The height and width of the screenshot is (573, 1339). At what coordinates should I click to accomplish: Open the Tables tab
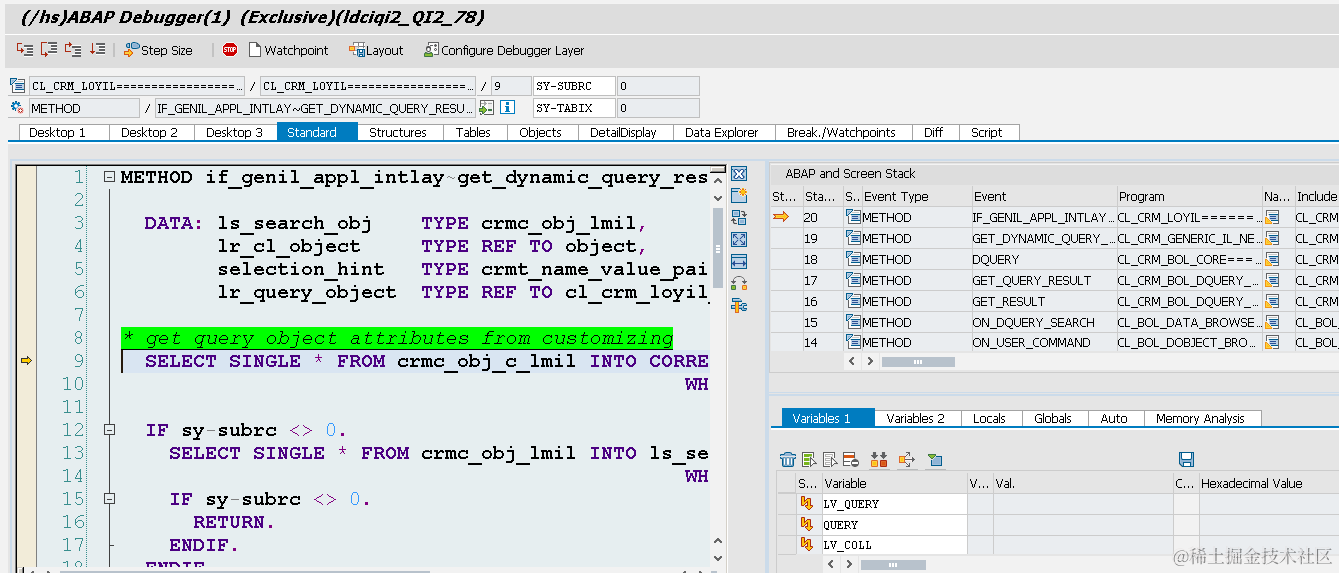tap(473, 132)
